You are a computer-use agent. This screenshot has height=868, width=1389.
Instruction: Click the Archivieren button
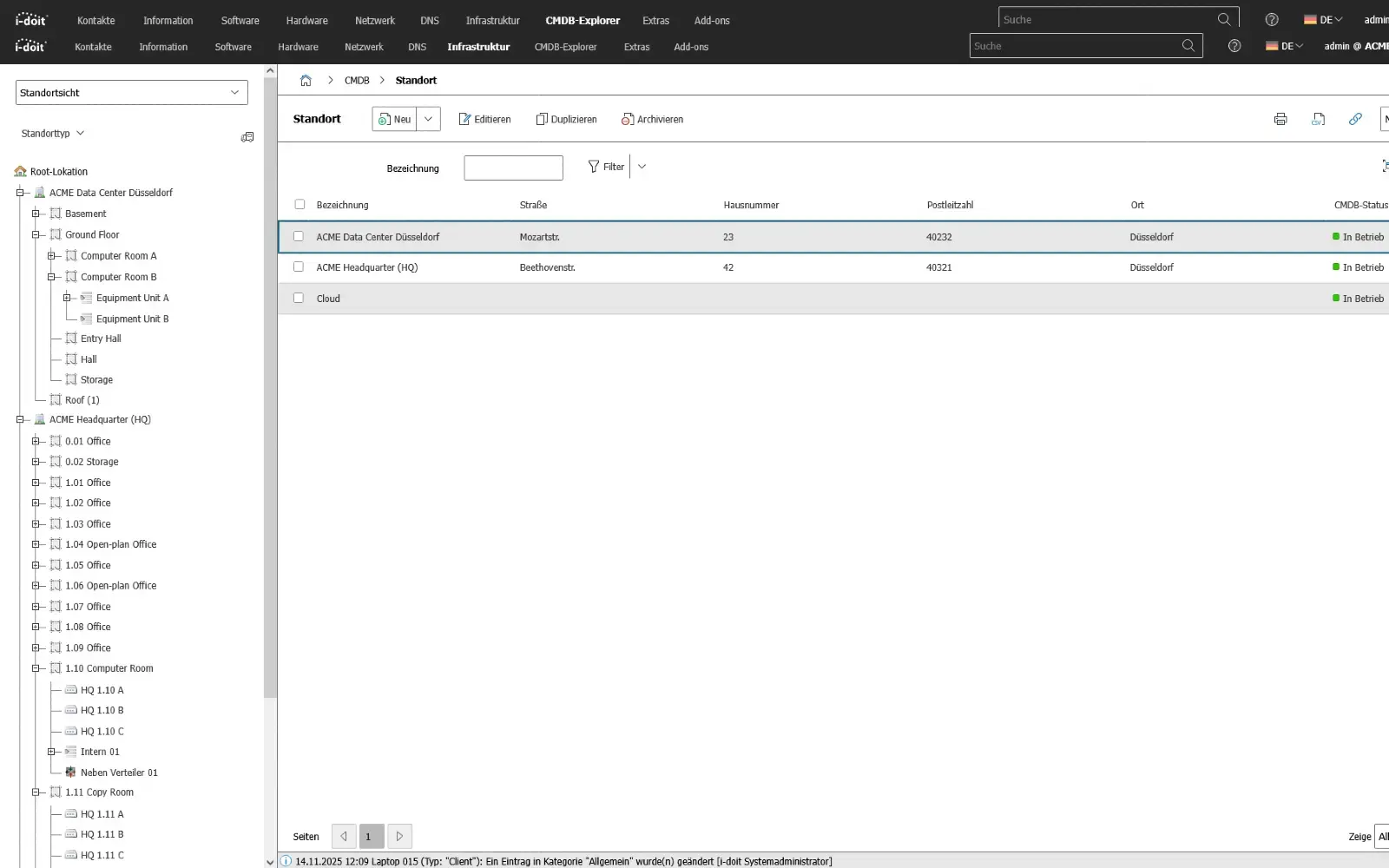pos(652,120)
